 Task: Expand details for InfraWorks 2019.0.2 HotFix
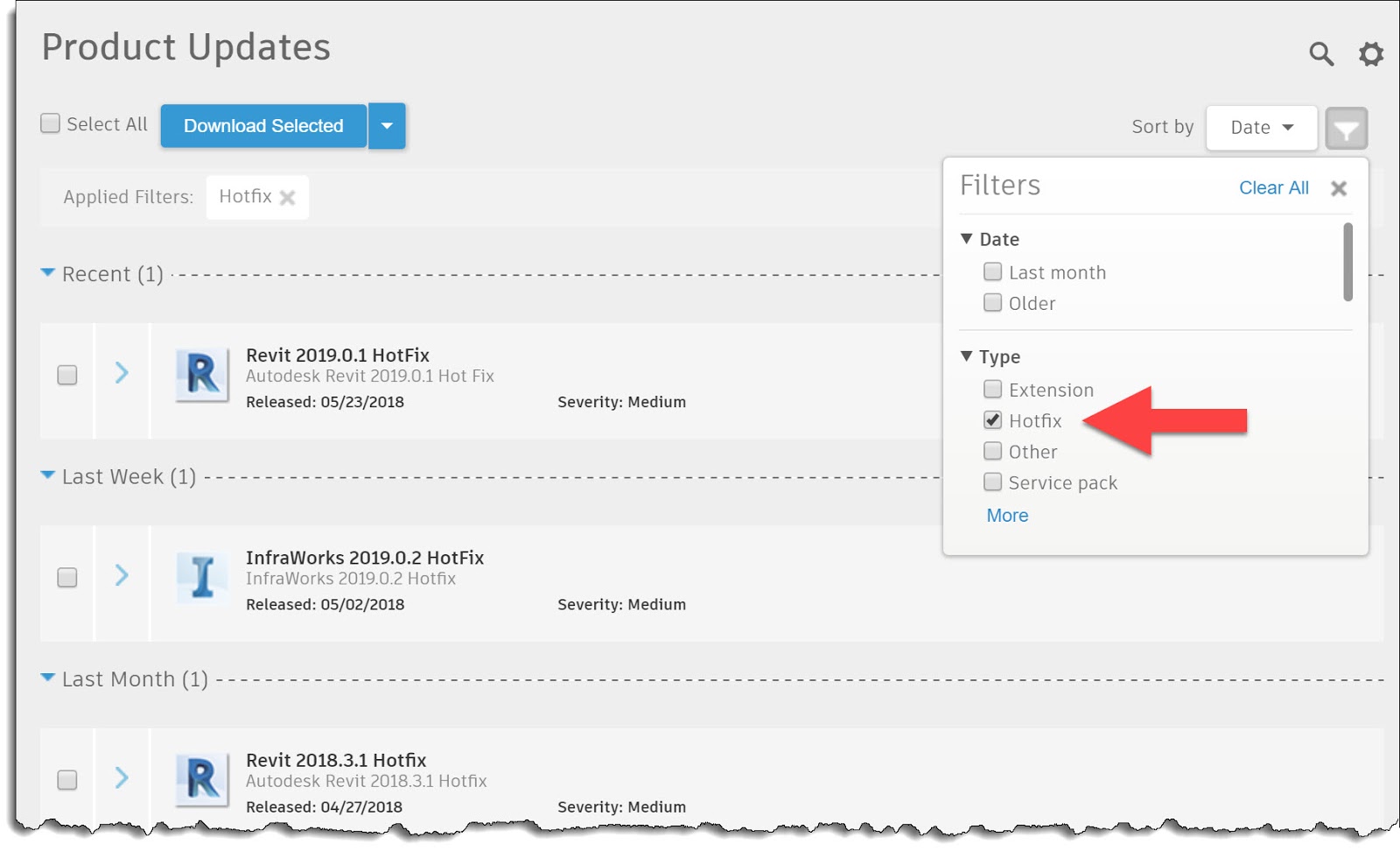coord(122,576)
